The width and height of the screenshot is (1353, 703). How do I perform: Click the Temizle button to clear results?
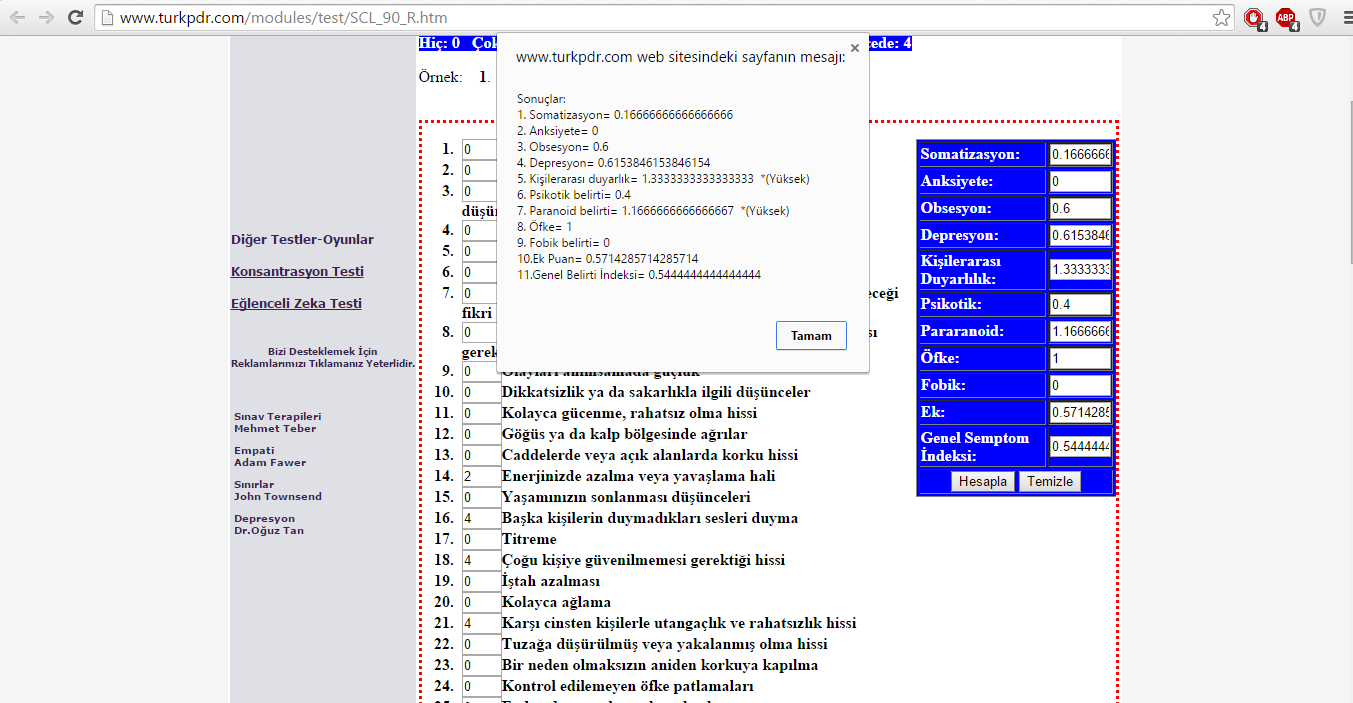(x=1050, y=481)
